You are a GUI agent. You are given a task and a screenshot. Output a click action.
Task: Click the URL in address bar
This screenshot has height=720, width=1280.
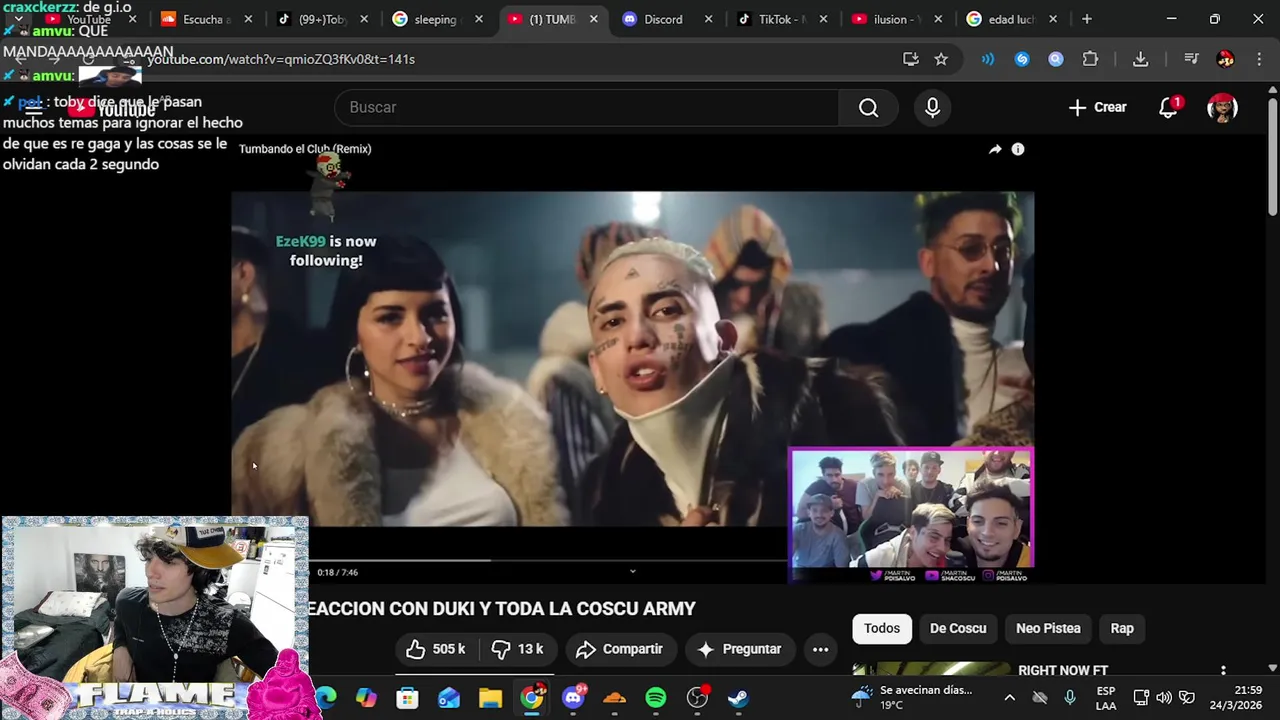tap(281, 59)
